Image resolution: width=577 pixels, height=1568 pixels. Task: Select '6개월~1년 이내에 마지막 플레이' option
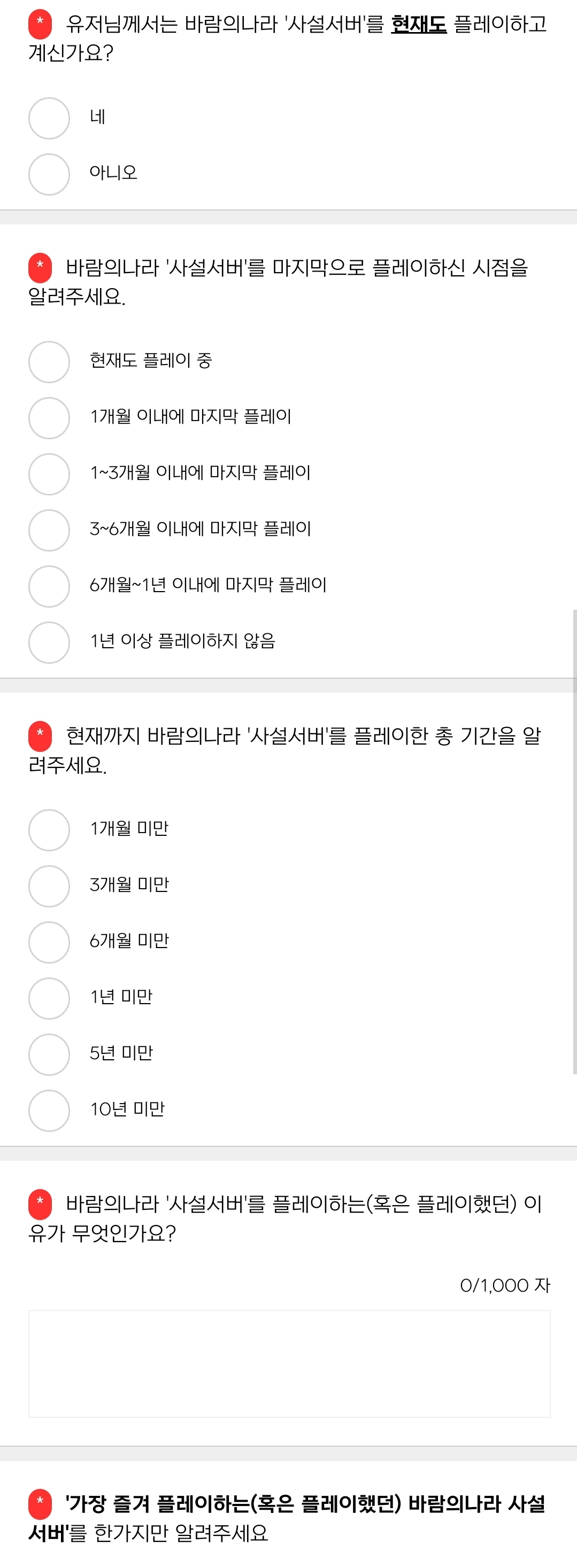[49, 586]
